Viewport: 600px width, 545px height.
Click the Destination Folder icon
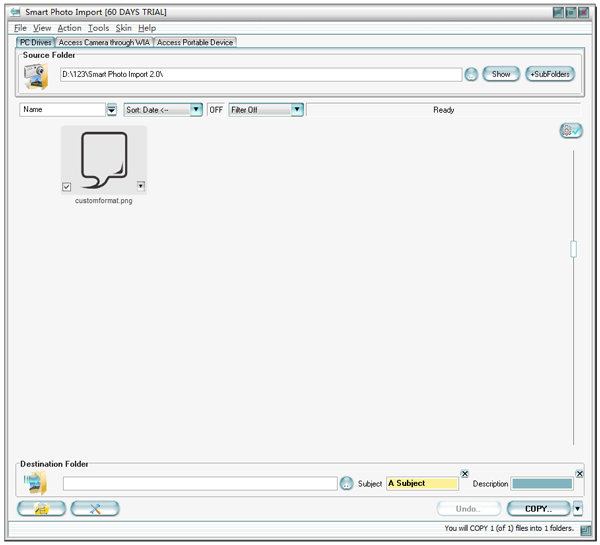tap(35, 484)
